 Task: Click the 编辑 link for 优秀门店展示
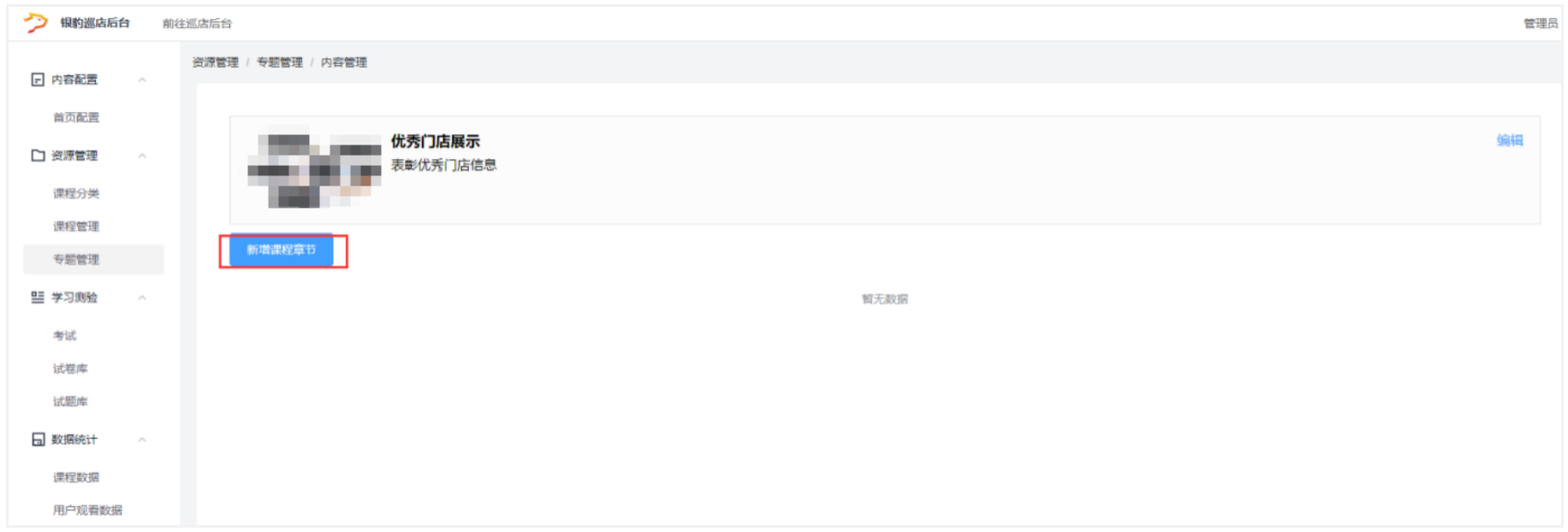1509,140
